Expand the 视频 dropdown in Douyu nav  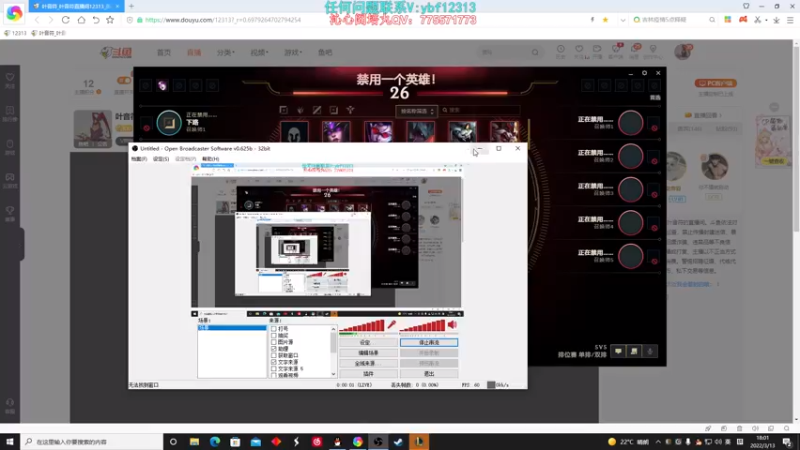[x=259, y=53]
